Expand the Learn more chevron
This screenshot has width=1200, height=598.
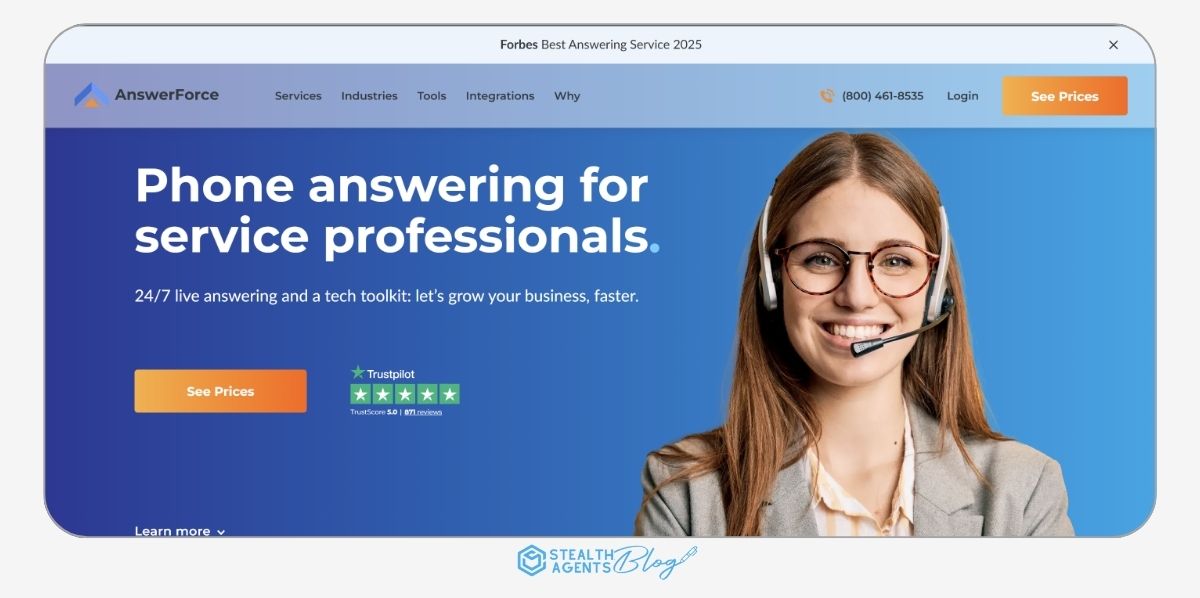click(221, 532)
